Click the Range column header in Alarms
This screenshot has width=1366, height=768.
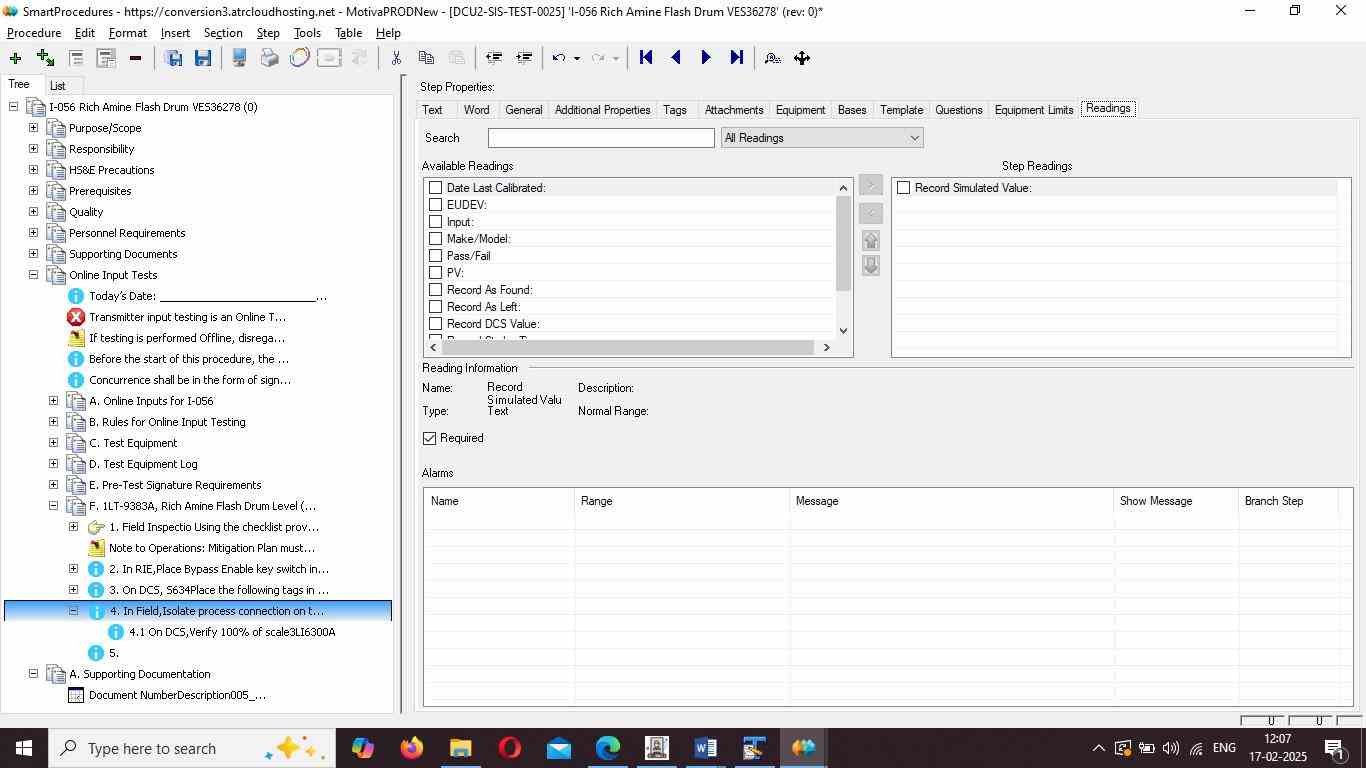tap(682, 501)
